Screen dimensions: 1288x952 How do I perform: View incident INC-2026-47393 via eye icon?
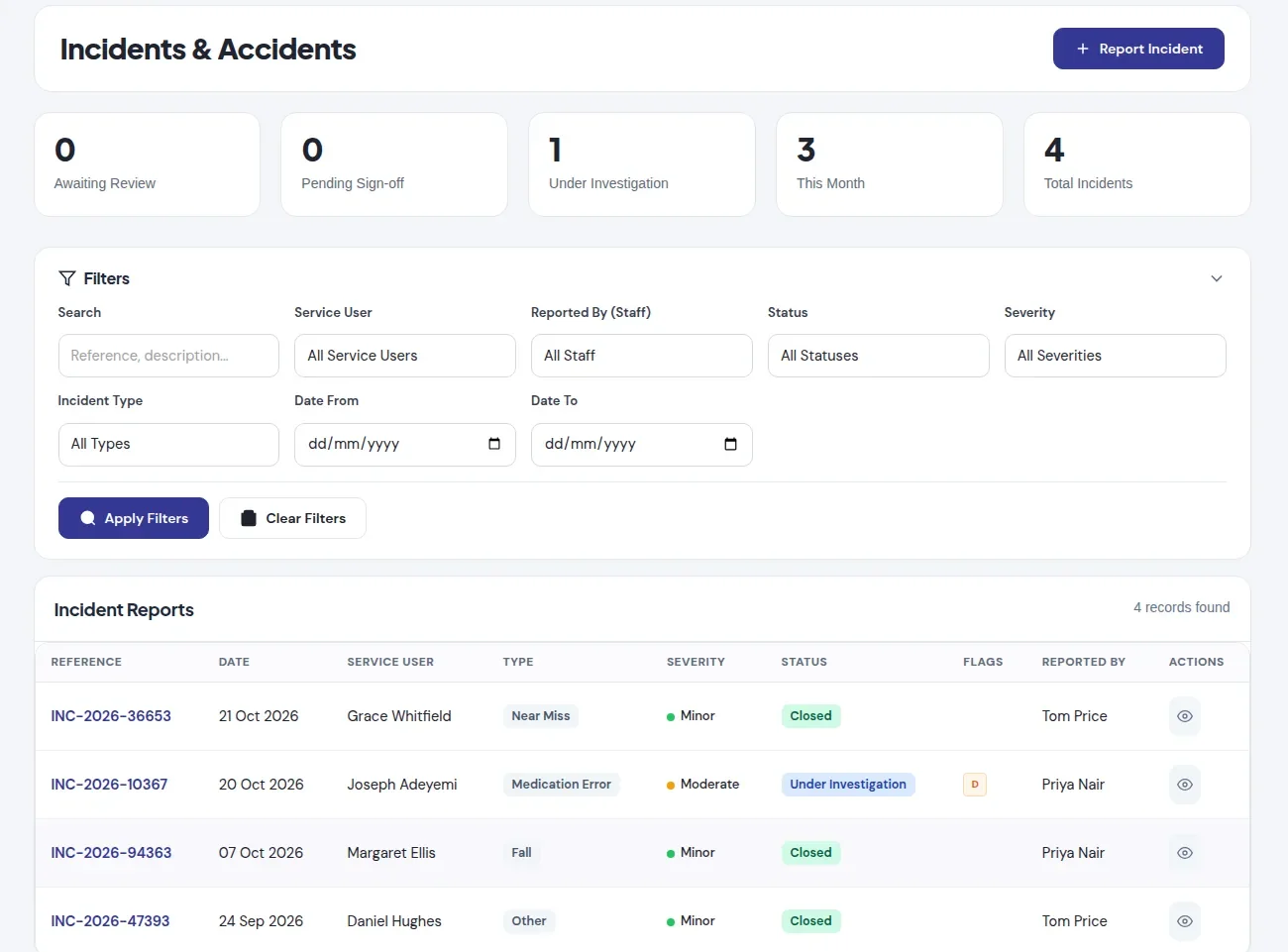(x=1185, y=921)
